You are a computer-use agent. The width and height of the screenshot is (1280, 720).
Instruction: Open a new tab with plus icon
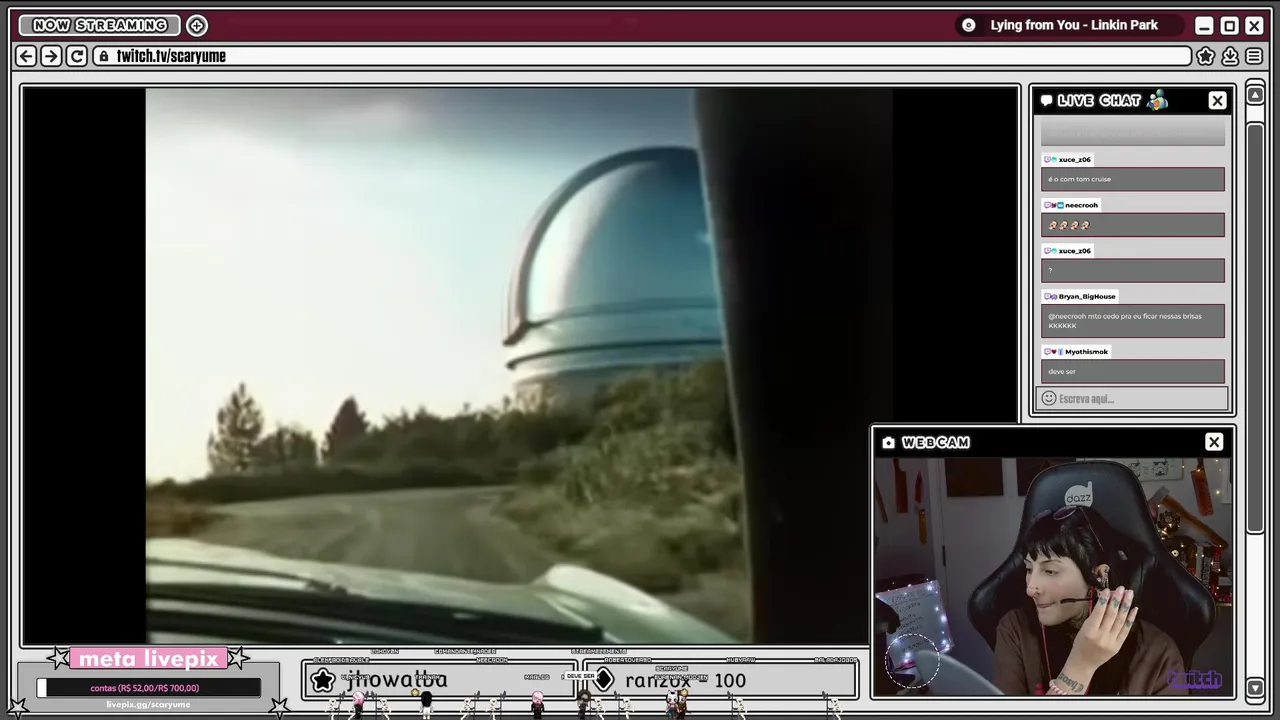(197, 25)
